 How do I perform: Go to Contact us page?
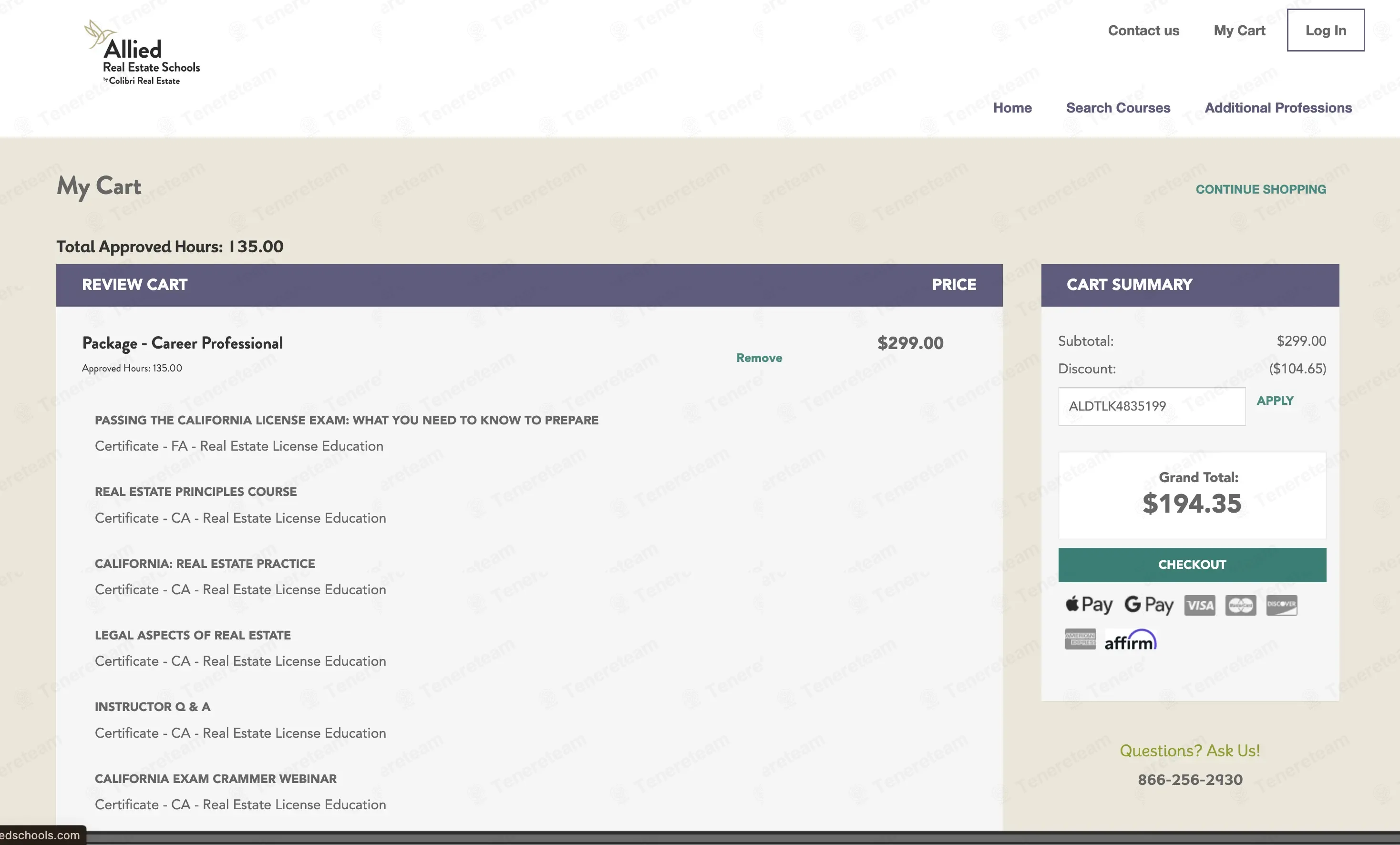(x=1143, y=31)
